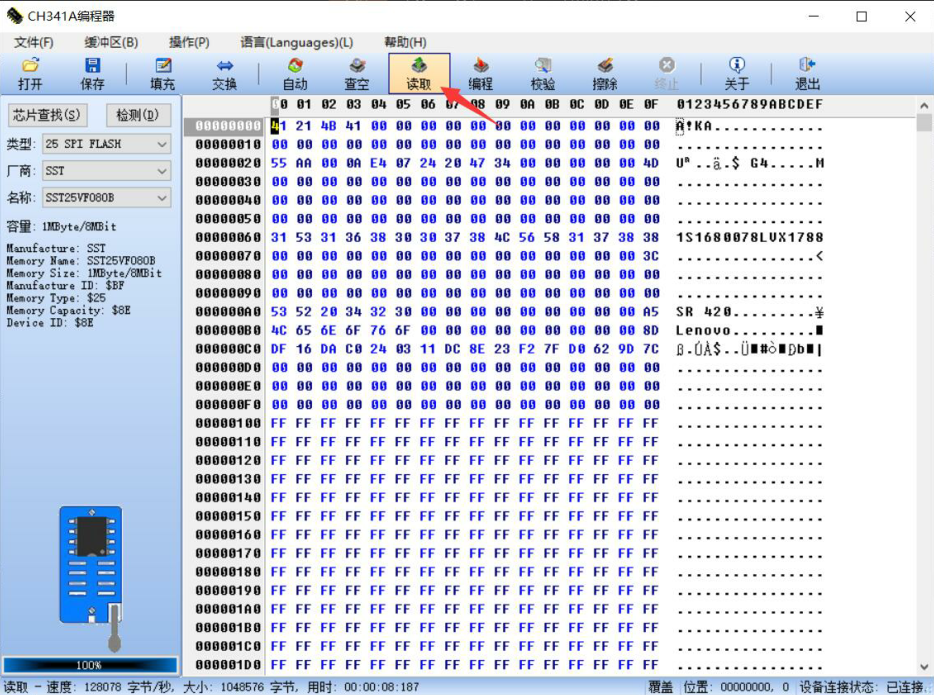Click the 检测(D) detect button
The image size is (934, 695).
coord(138,115)
